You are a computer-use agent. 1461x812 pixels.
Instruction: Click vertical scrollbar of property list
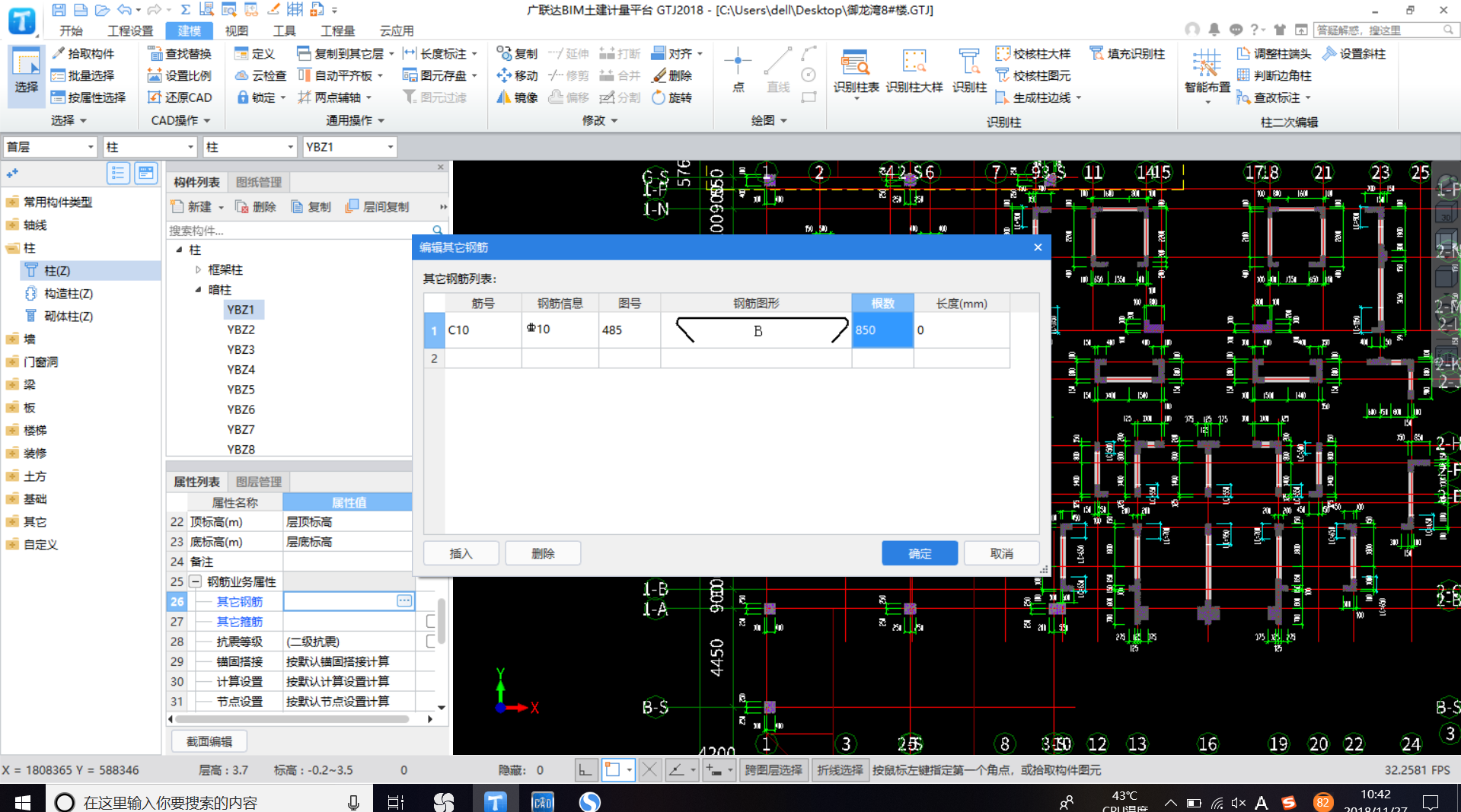pos(441,620)
